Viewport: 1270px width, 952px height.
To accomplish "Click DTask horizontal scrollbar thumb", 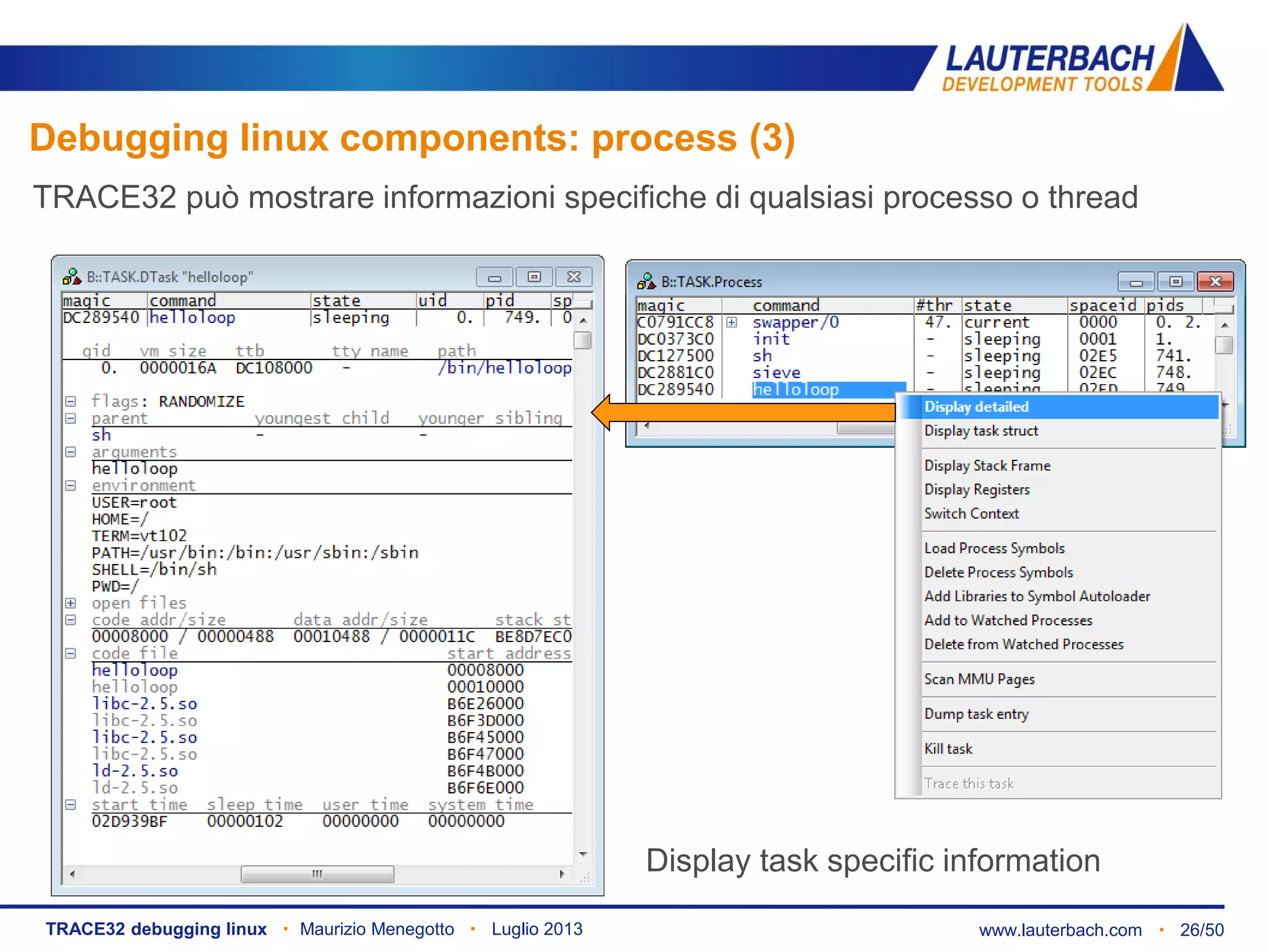I will coord(317,875).
